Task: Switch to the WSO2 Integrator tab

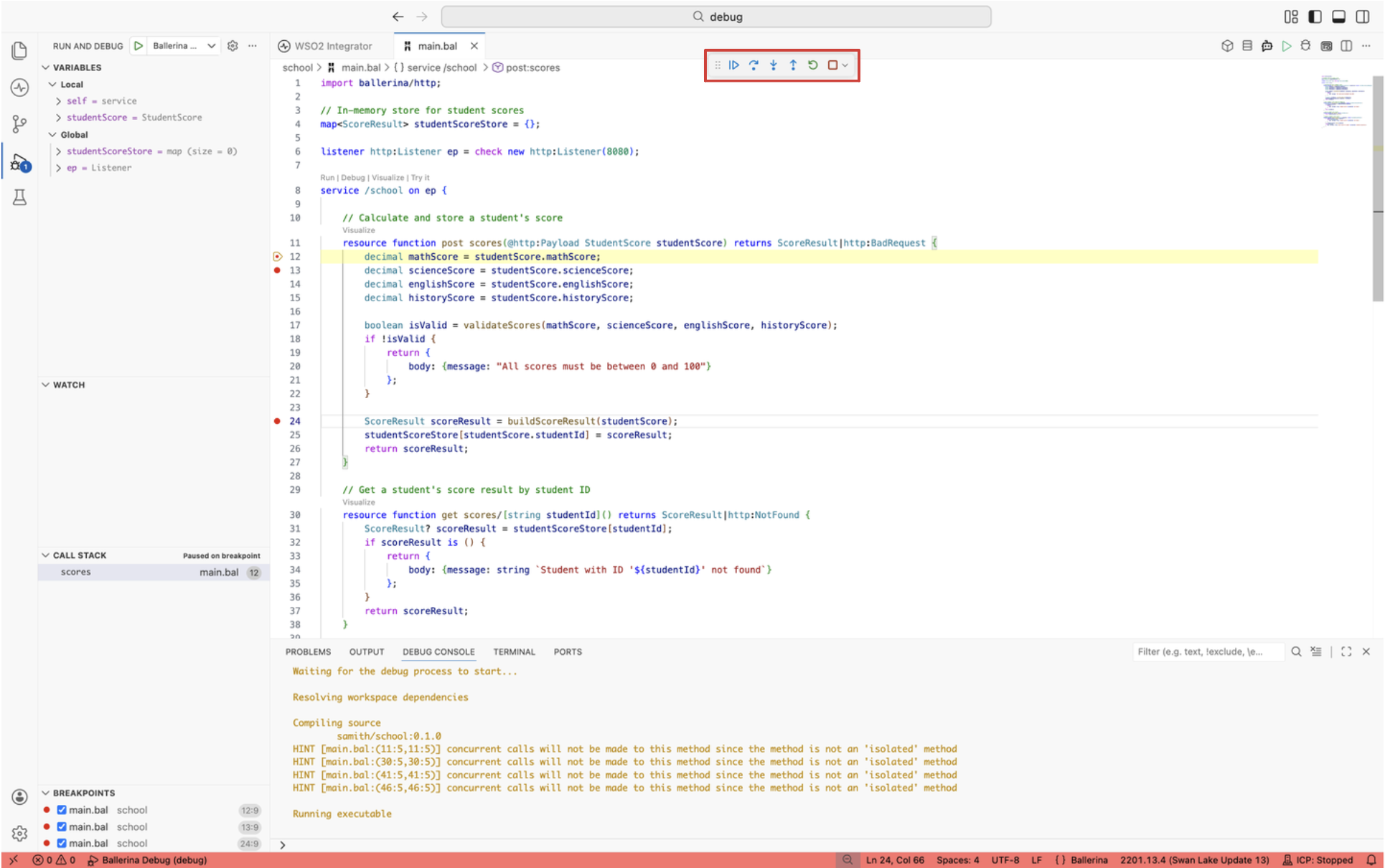Action: [x=326, y=46]
